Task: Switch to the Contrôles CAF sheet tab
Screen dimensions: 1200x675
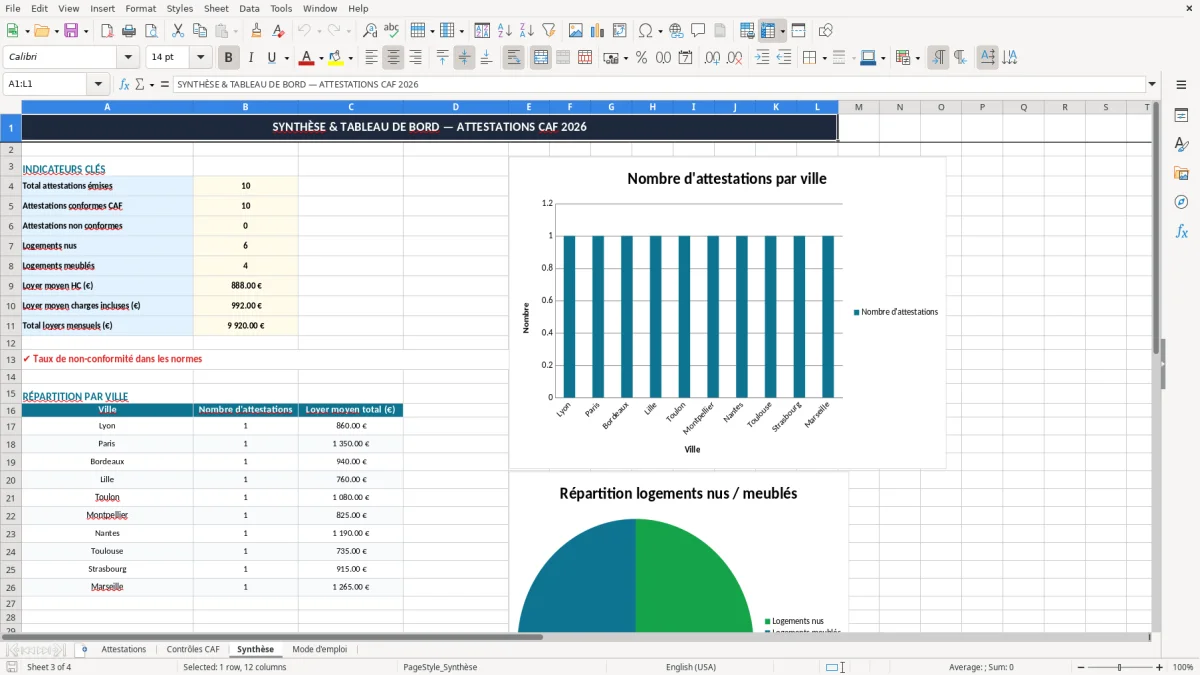Action: pos(193,649)
